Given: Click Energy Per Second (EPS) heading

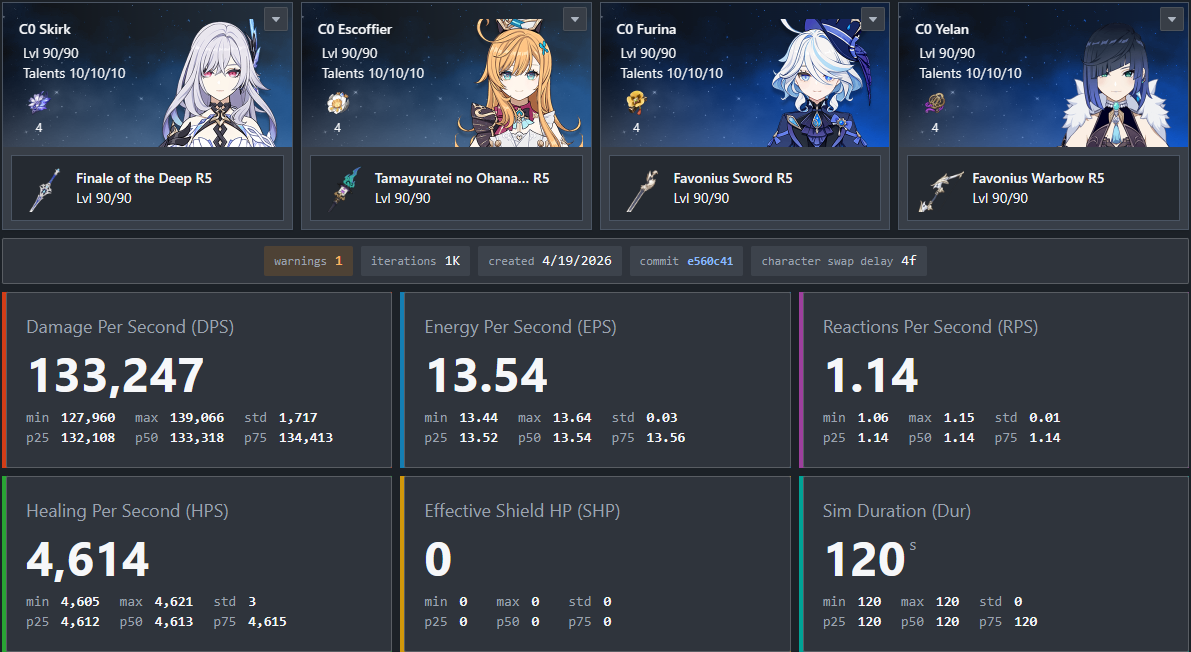Looking at the screenshot, I should [520, 327].
